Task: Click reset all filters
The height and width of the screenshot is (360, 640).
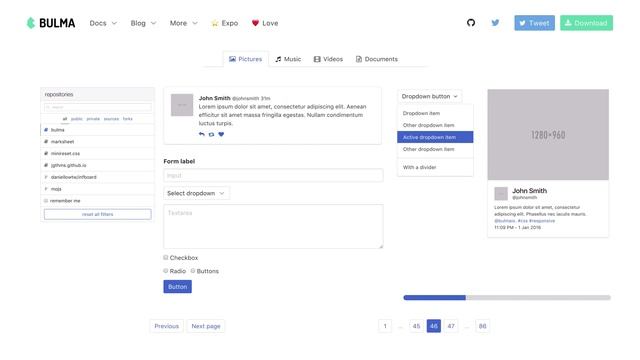Action: [x=98, y=214]
